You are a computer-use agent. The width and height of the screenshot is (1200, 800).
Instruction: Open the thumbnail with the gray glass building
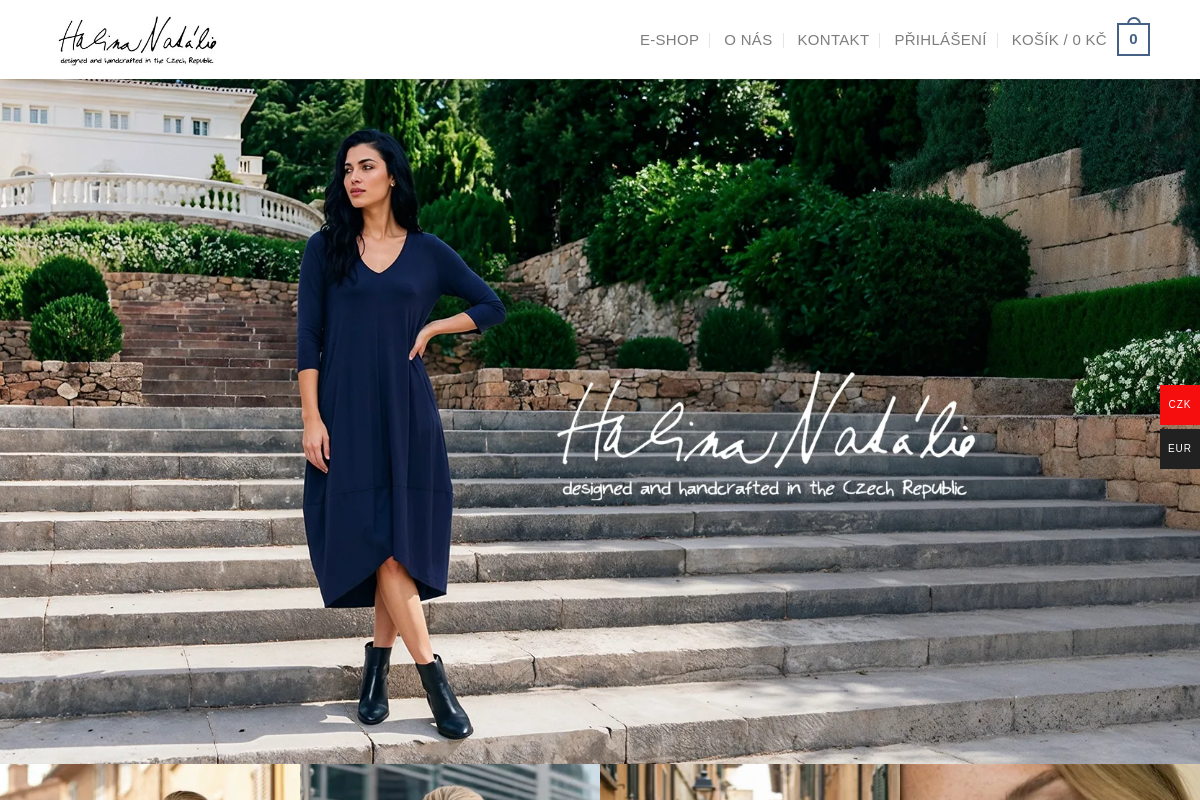click(x=450, y=782)
